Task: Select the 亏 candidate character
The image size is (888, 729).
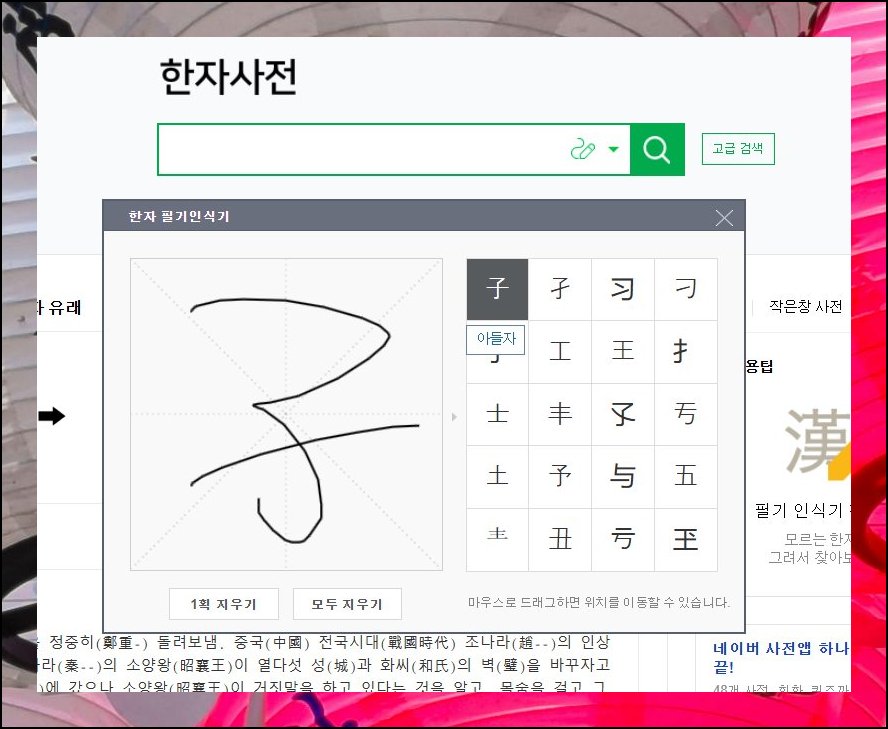Action: click(623, 539)
